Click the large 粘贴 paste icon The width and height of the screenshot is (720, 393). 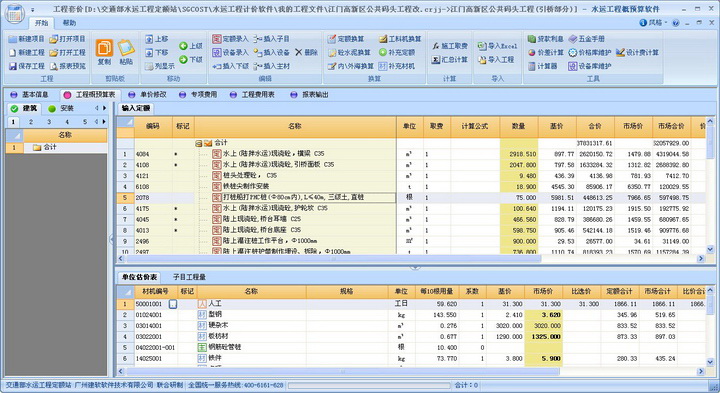coord(126,48)
